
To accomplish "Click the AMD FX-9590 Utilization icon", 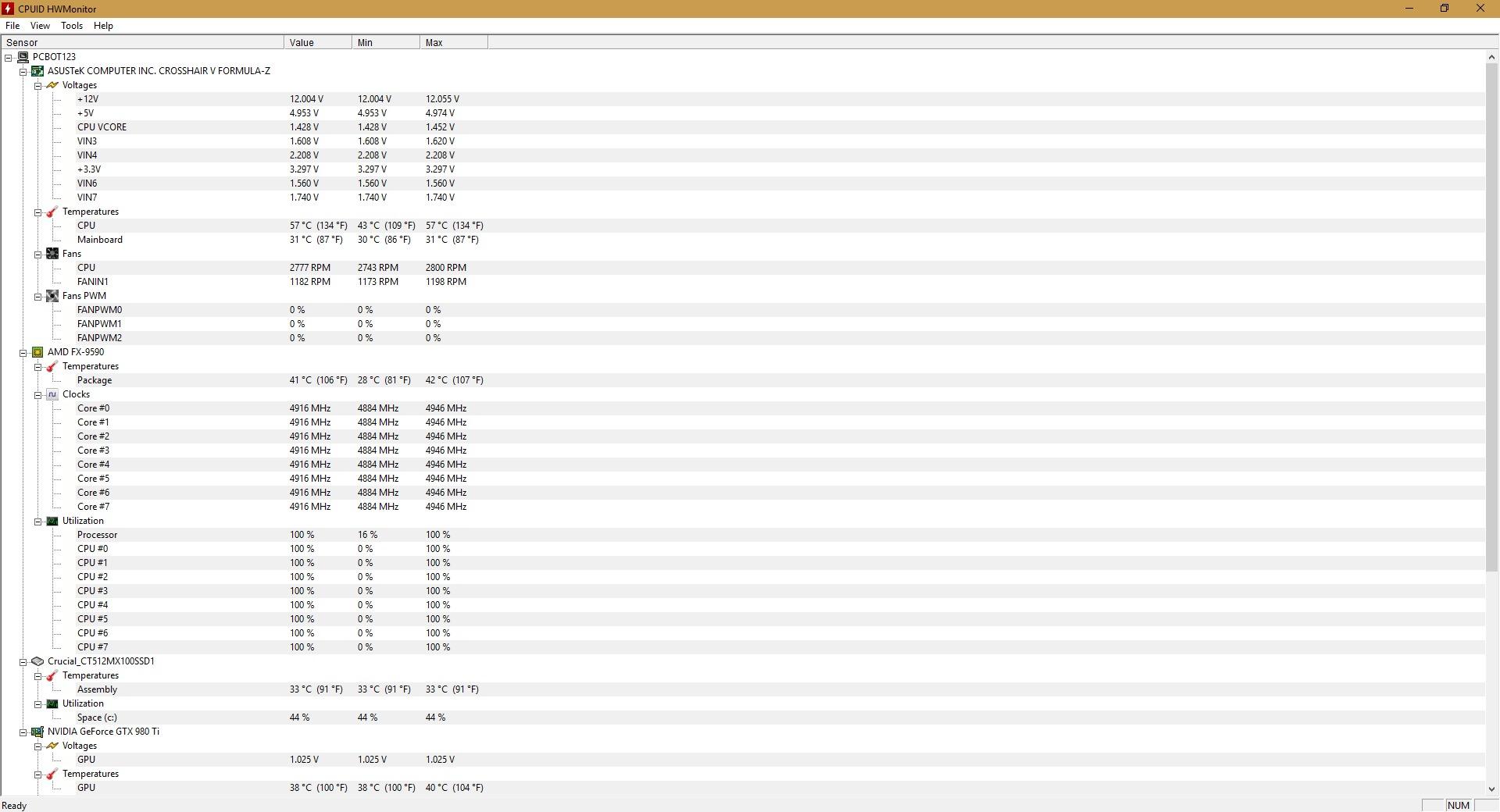I will point(52,521).
